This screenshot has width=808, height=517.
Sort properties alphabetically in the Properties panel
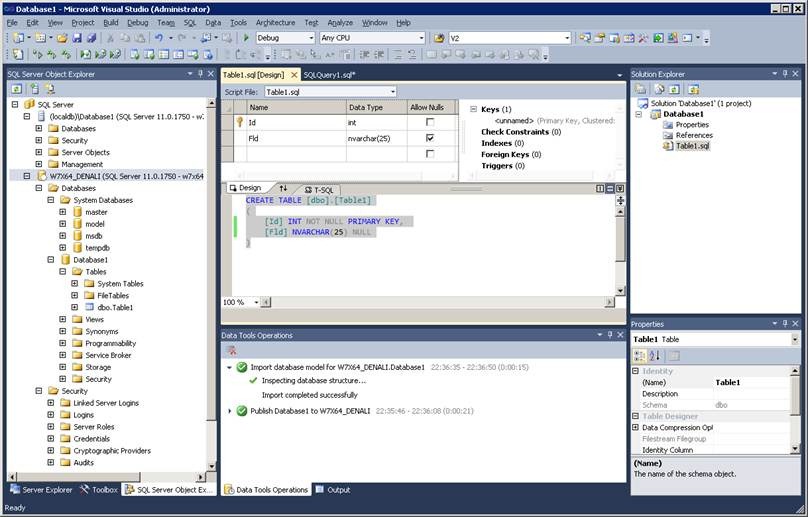[x=654, y=356]
